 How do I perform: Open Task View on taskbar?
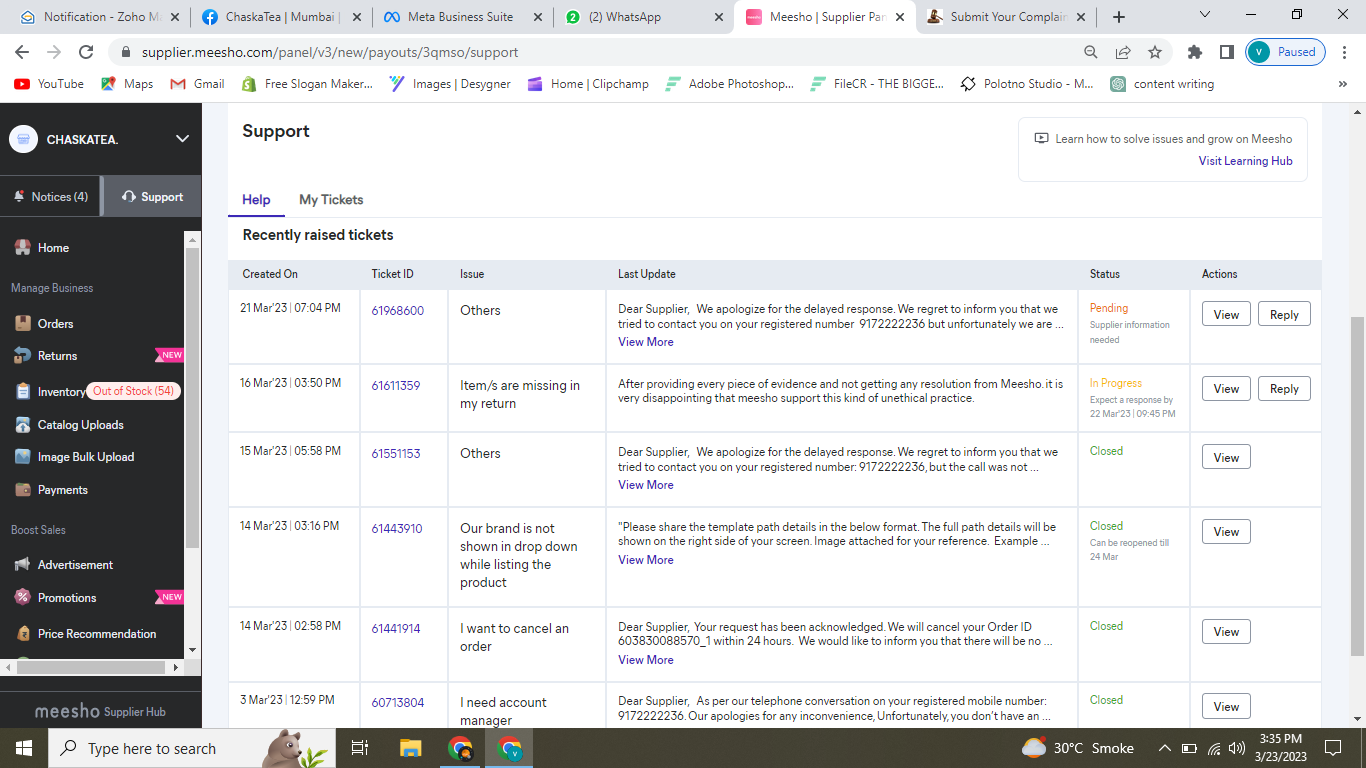pyautogui.click(x=360, y=748)
